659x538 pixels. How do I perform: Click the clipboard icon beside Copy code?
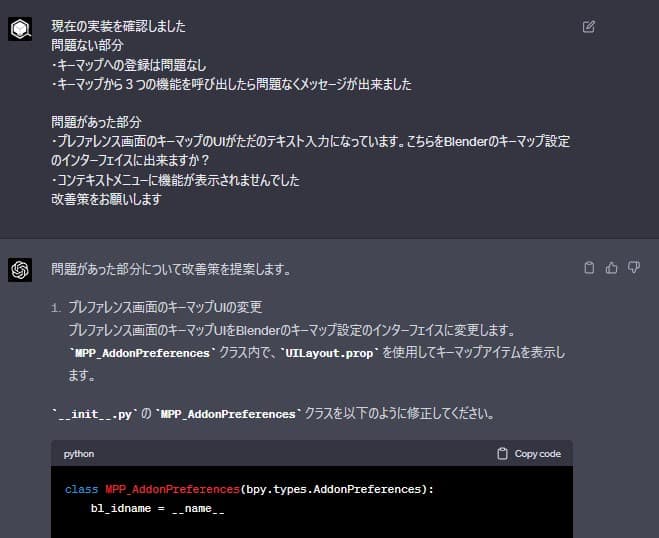(x=502, y=454)
